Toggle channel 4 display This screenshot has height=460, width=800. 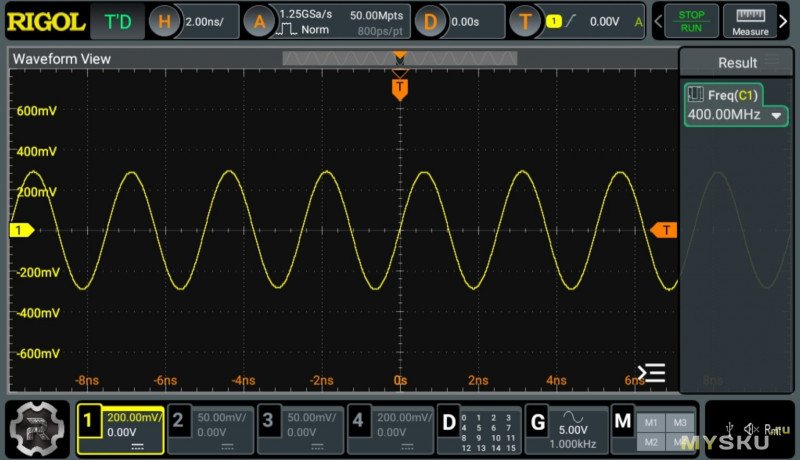[359, 421]
